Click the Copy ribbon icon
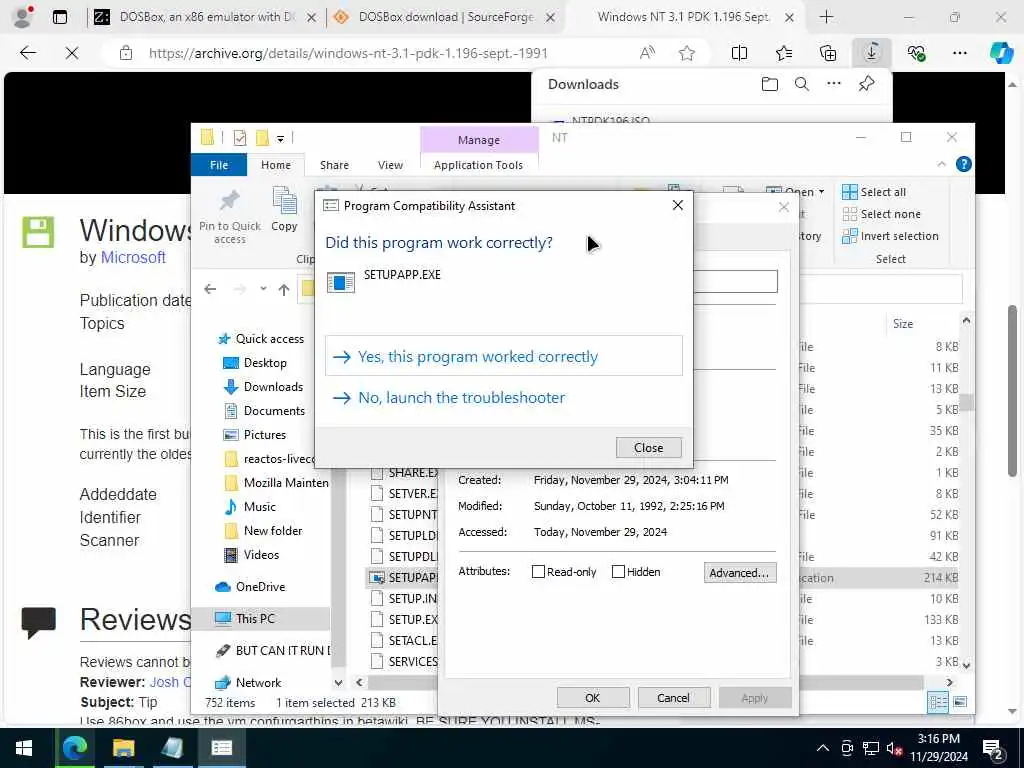 (284, 209)
